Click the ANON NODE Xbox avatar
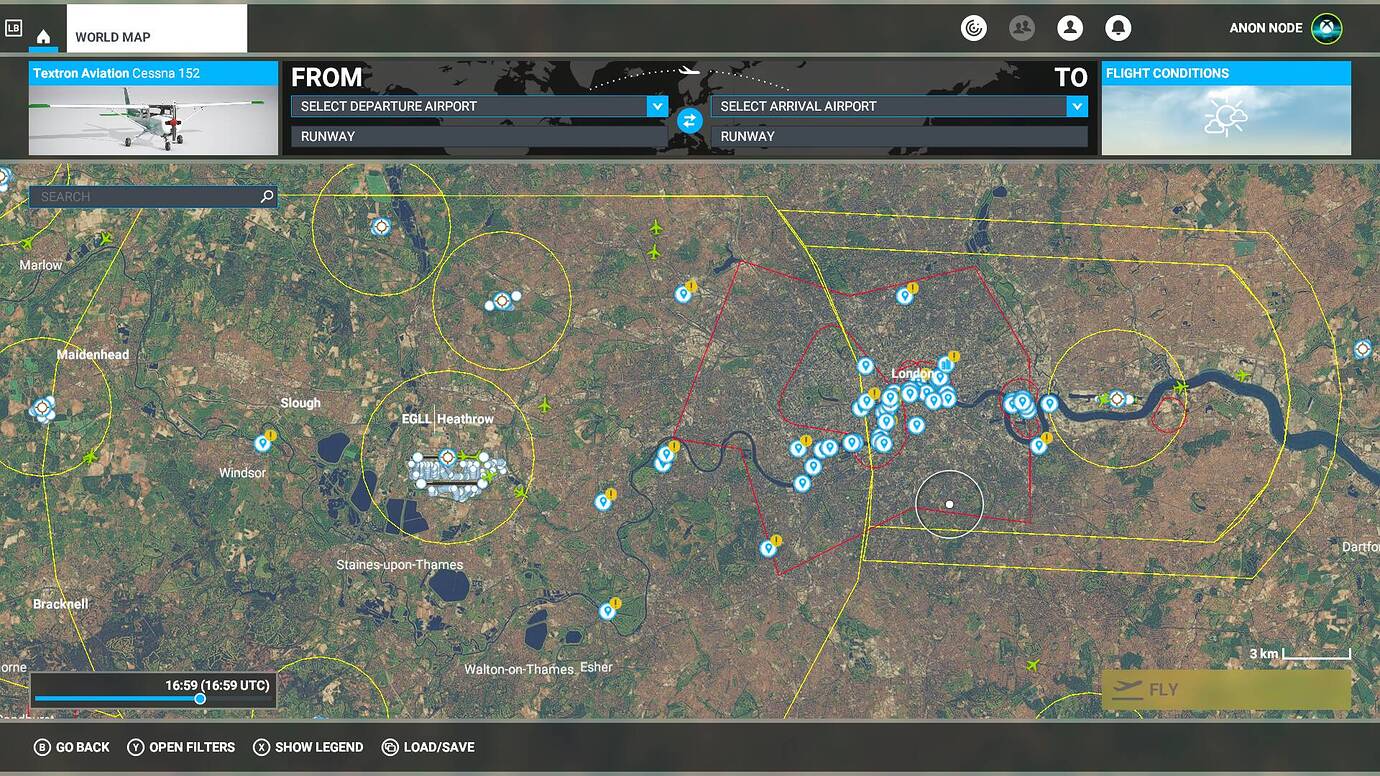The width and height of the screenshot is (1380, 776). tap(1325, 27)
